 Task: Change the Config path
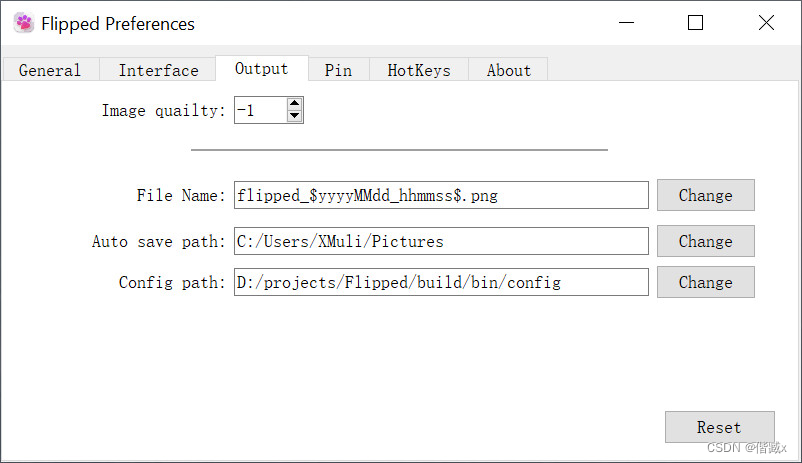pos(706,282)
